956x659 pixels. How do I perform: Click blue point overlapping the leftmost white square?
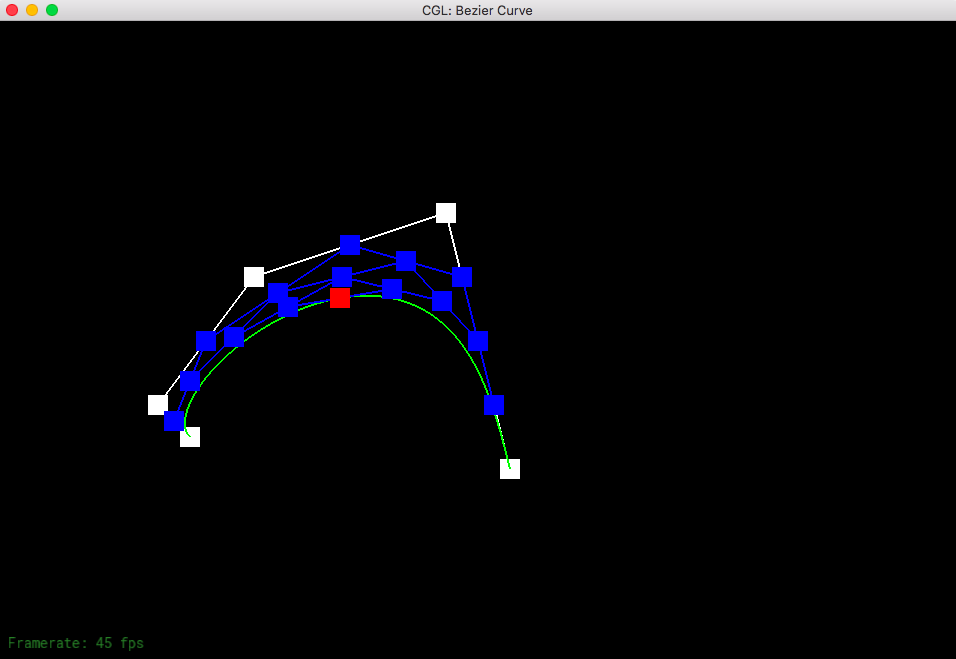[174, 421]
